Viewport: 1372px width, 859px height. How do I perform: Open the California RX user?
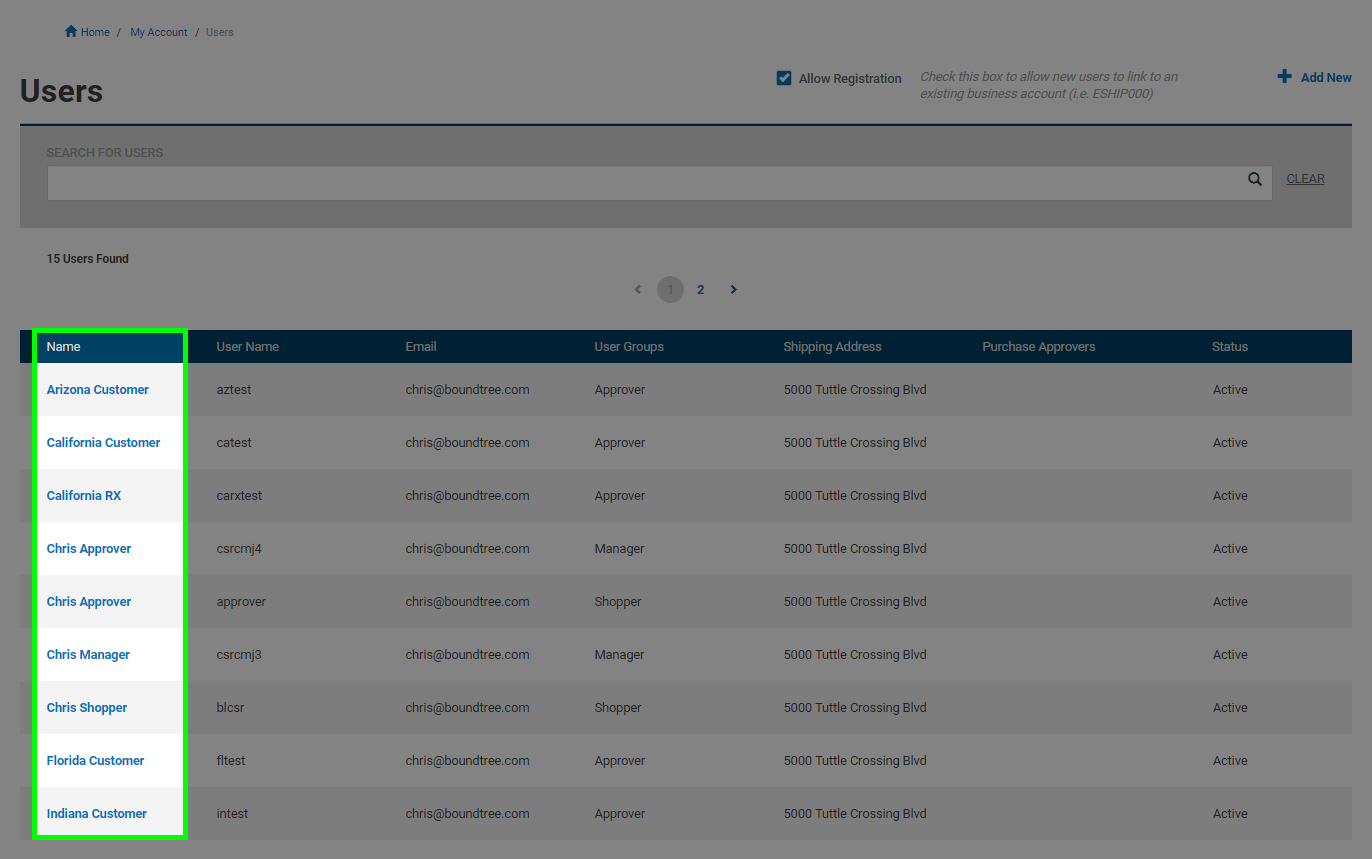tap(84, 496)
